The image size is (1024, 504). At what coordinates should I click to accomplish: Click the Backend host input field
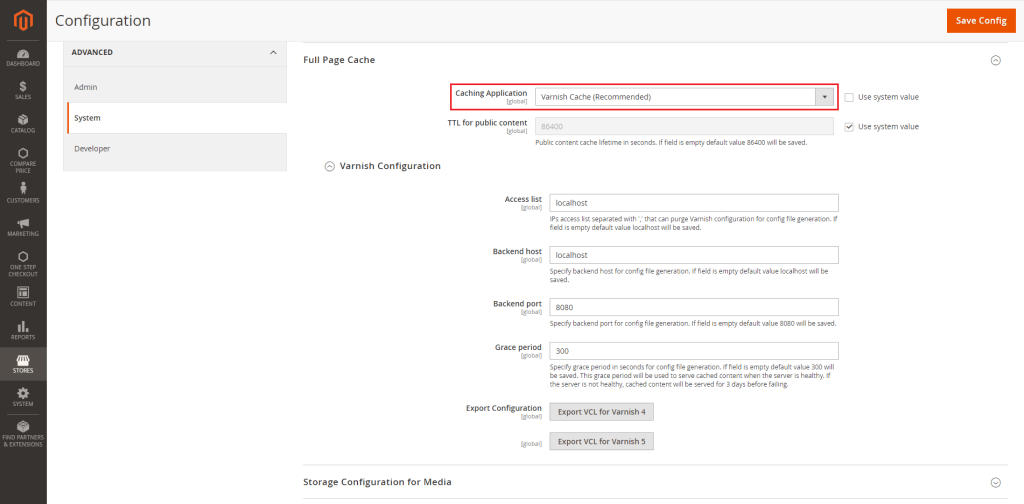pos(694,255)
